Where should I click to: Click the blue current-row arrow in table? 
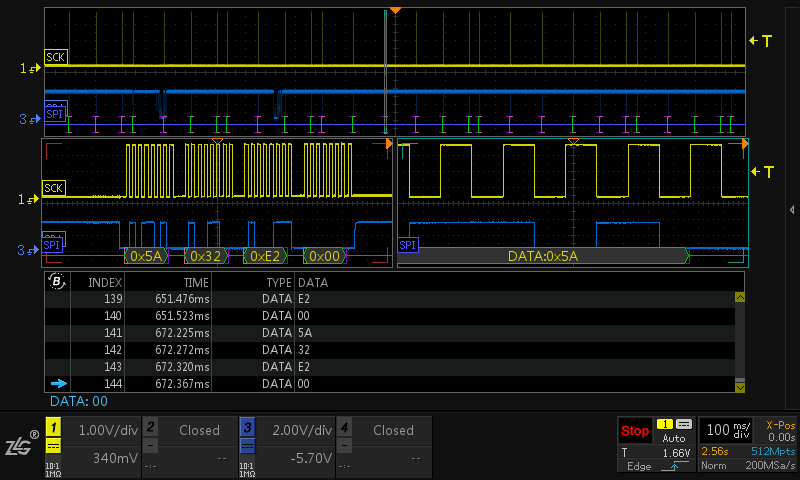click(x=58, y=383)
